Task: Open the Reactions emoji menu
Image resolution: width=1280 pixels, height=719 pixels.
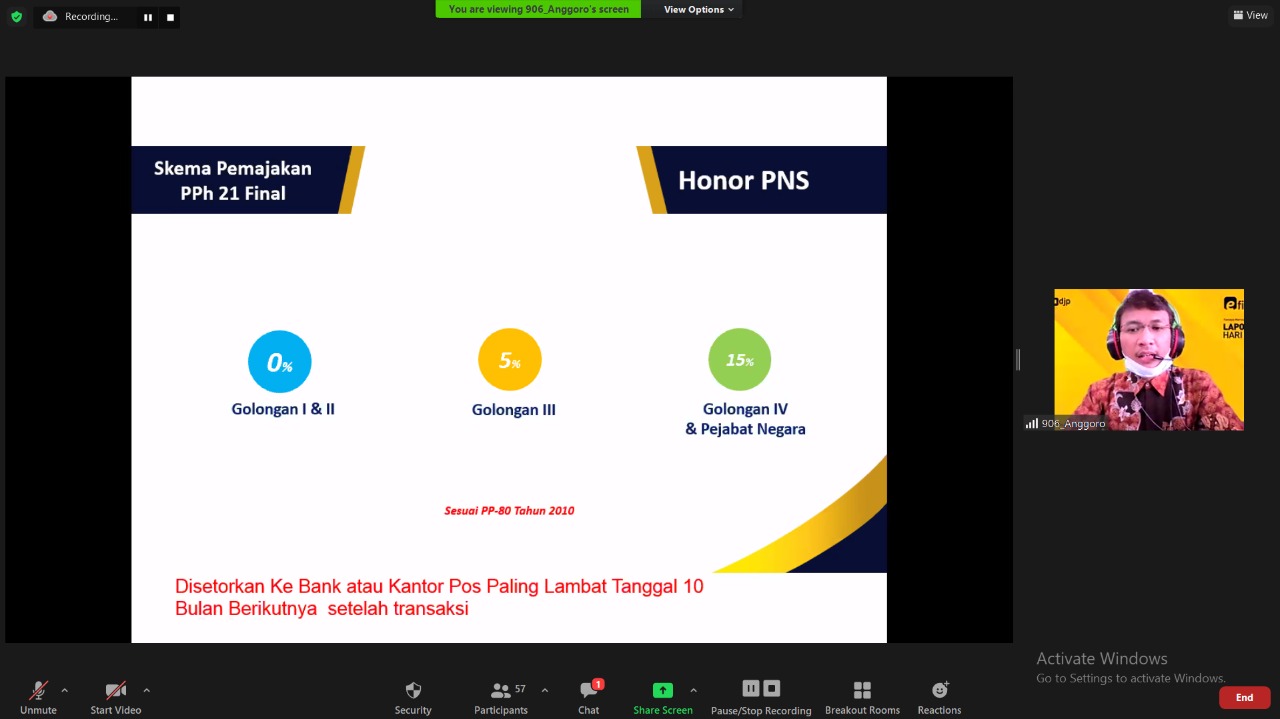Action: [x=939, y=696]
